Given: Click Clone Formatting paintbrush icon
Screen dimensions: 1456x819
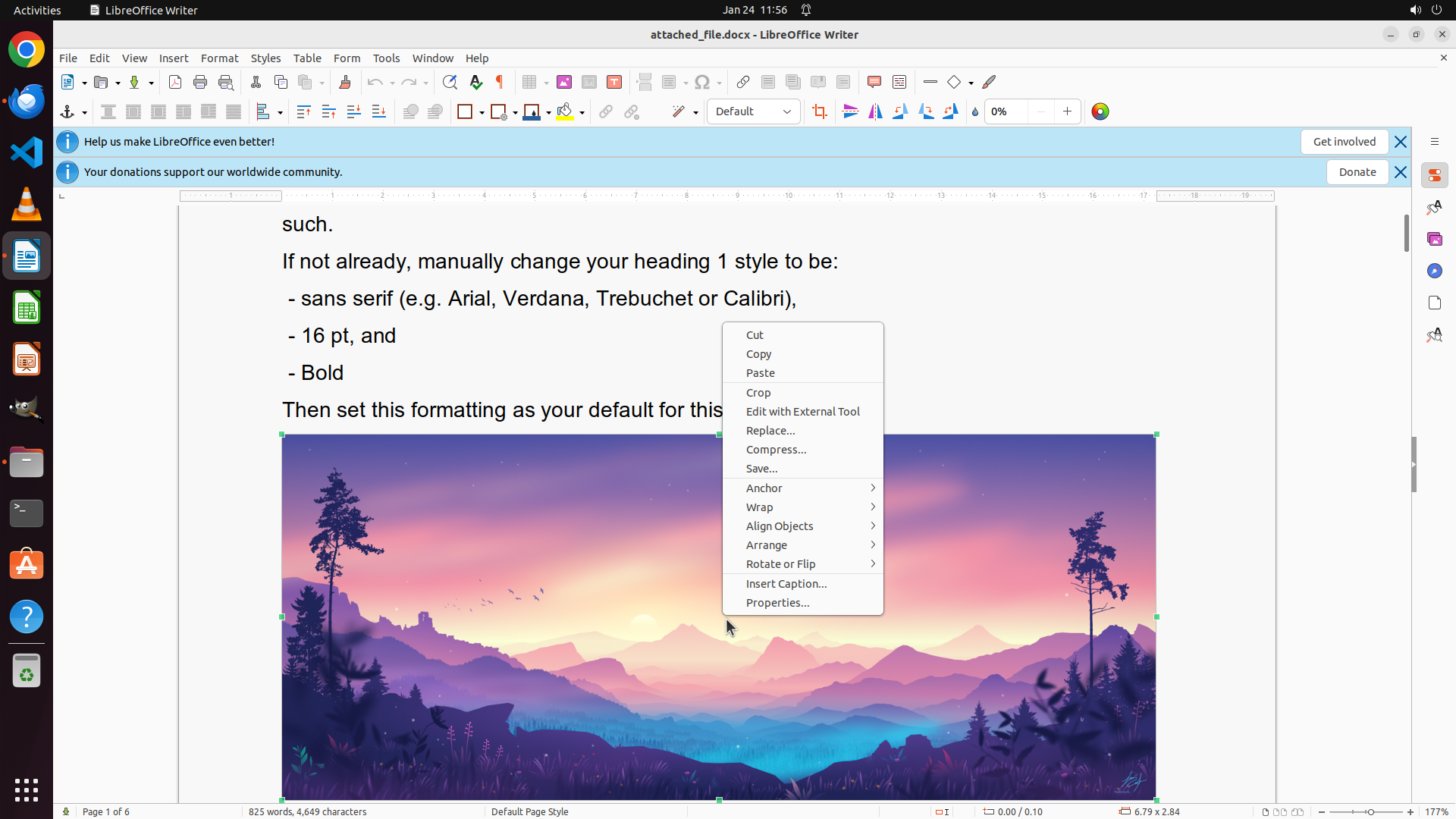Looking at the screenshot, I should point(345,83).
